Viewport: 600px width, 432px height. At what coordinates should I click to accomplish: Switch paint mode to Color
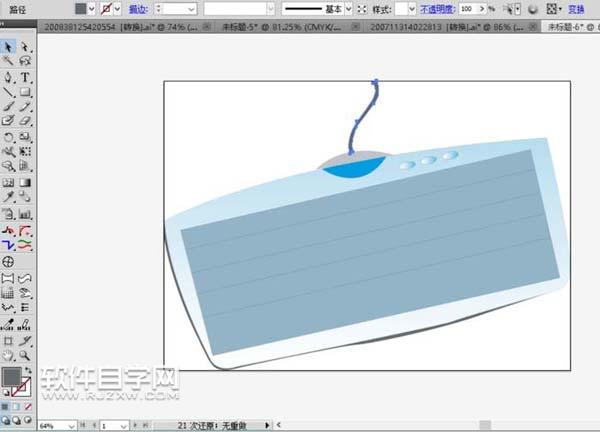(5, 406)
